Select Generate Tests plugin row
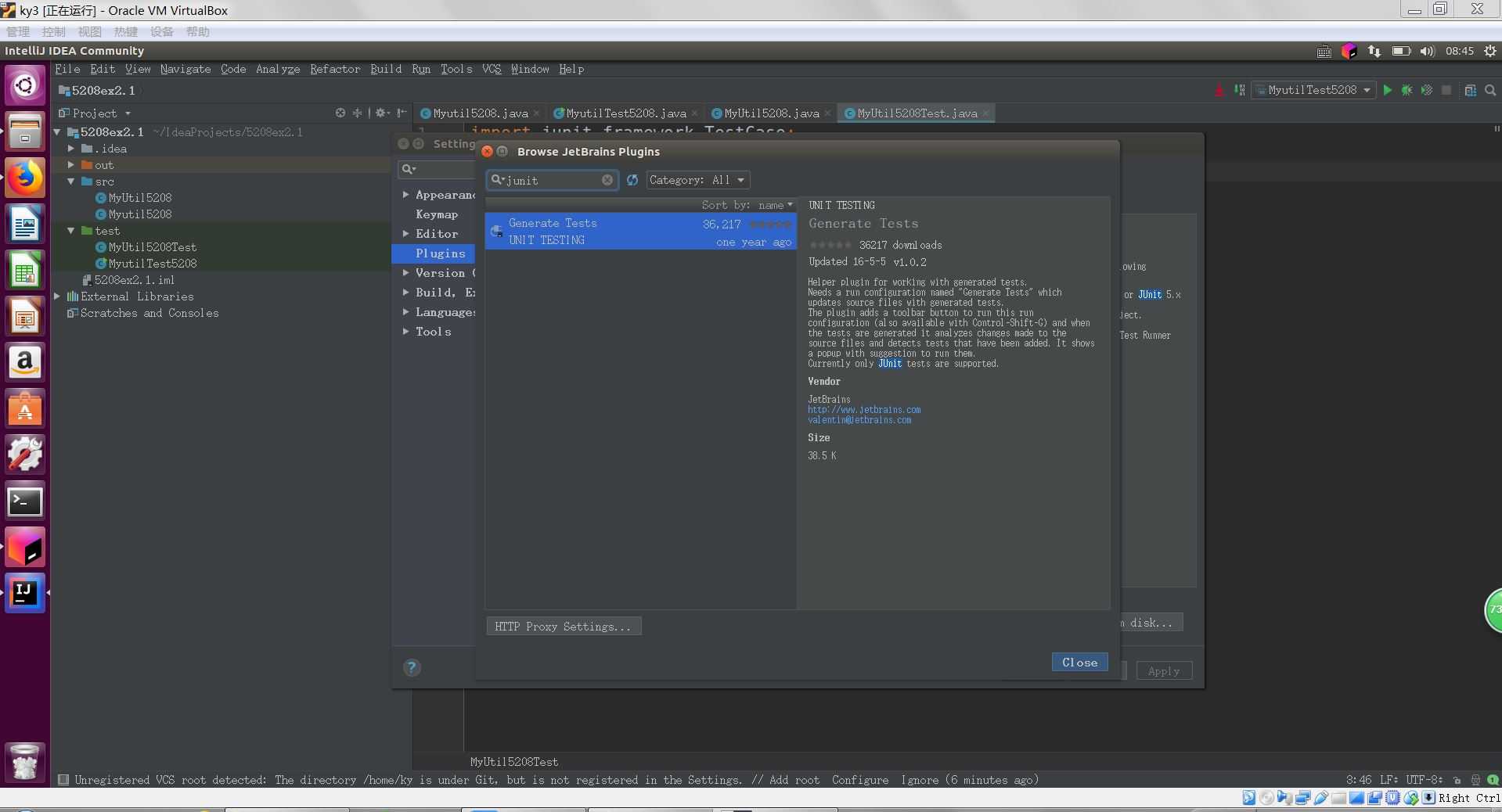This screenshot has height=812, width=1502. coord(641,232)
